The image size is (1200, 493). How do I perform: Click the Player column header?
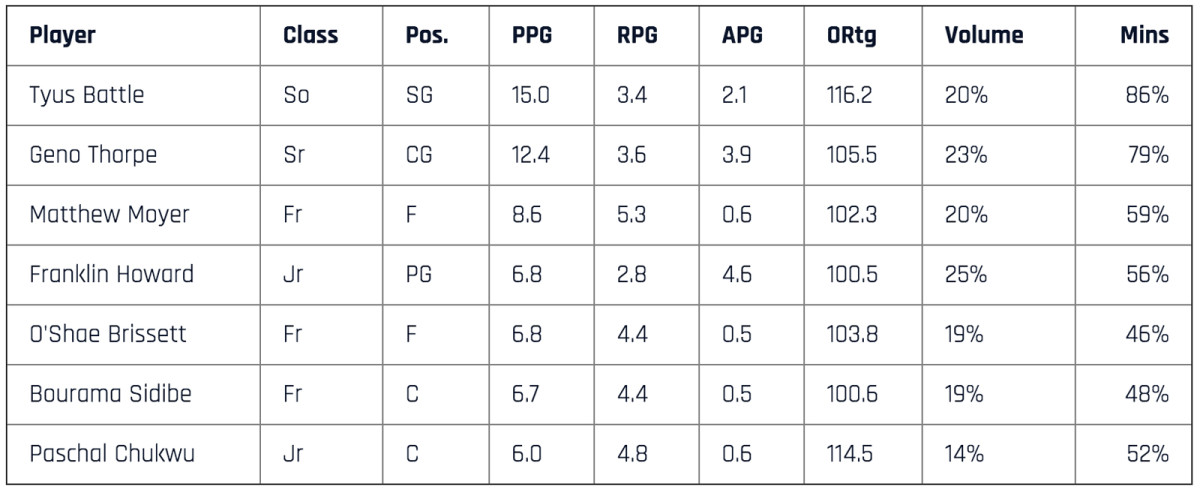coord(62,36)
